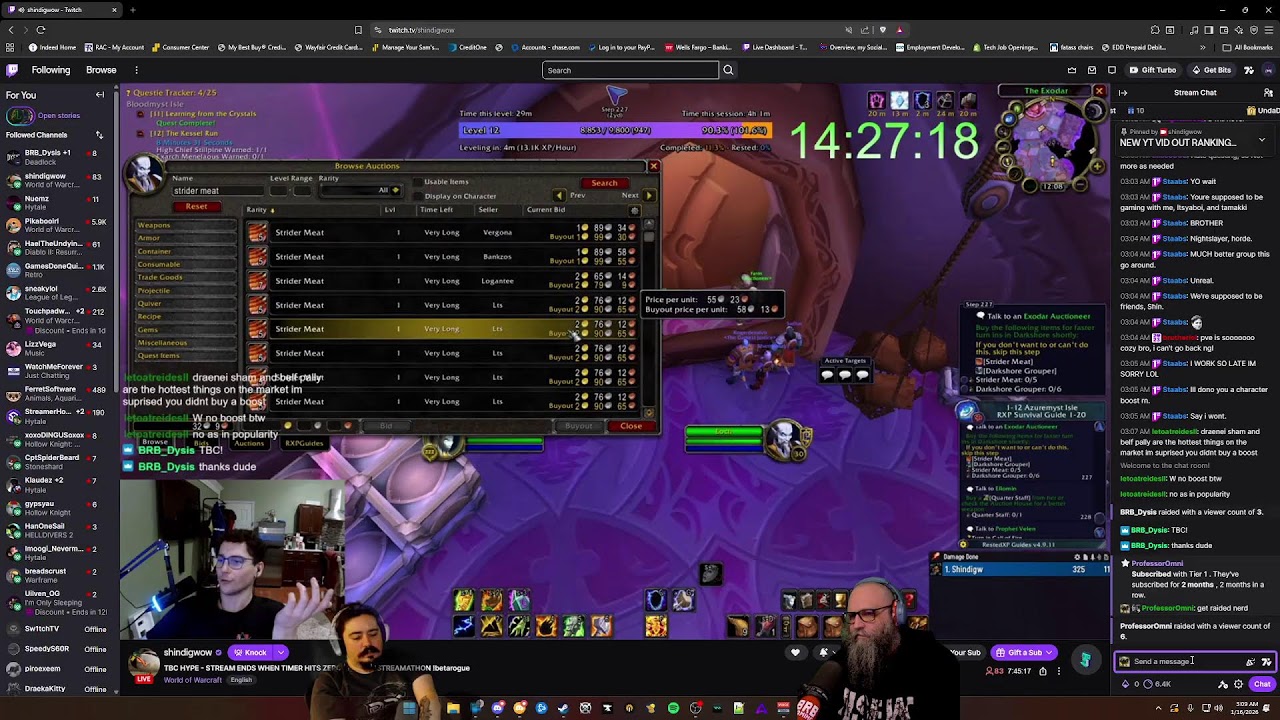The image size is (1280, 720).
Task: Click the Reset button in auction browser
Action: tap(196, 207)
